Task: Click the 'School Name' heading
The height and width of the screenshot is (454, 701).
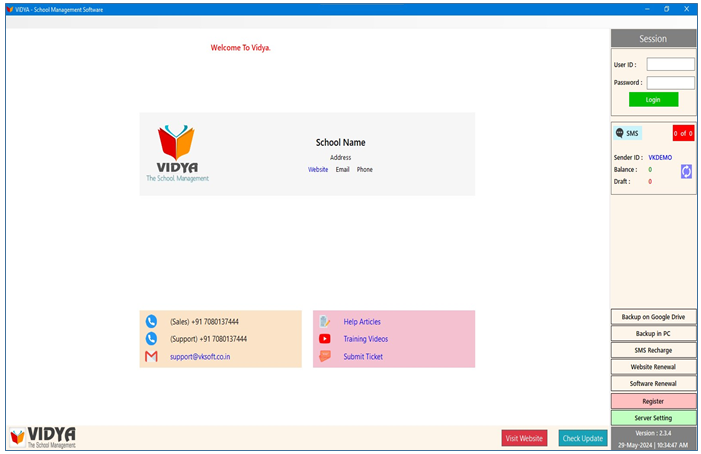Action: [341, 143]
